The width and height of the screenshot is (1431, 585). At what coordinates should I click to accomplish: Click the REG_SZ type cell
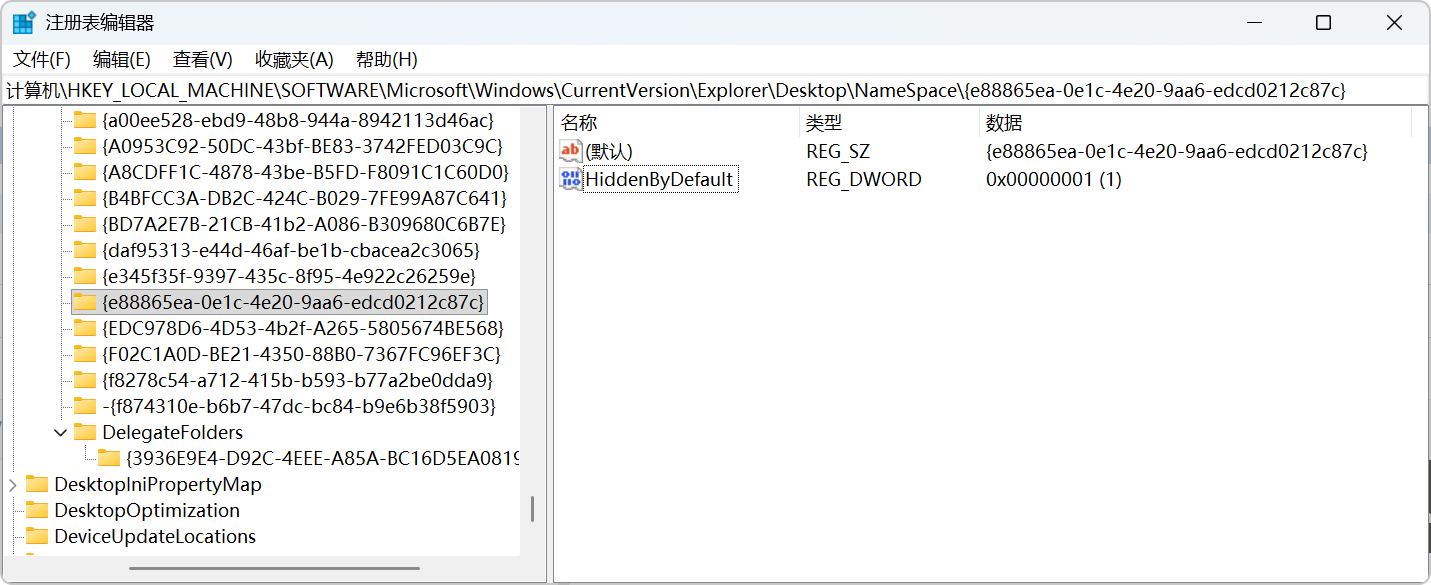[x=838, y=152]
